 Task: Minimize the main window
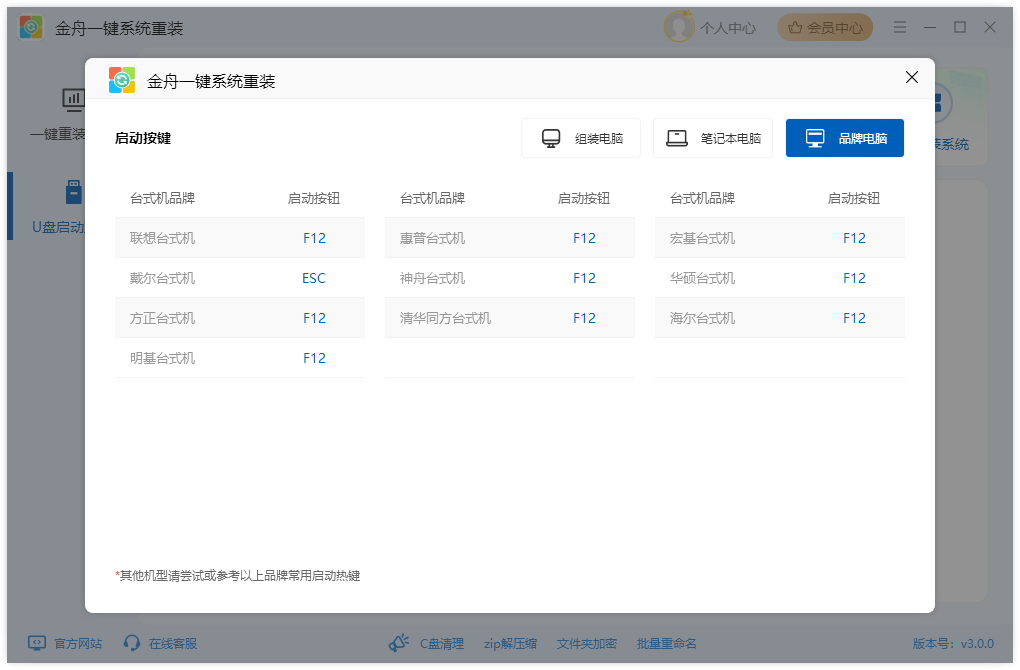tap(930, 27)
